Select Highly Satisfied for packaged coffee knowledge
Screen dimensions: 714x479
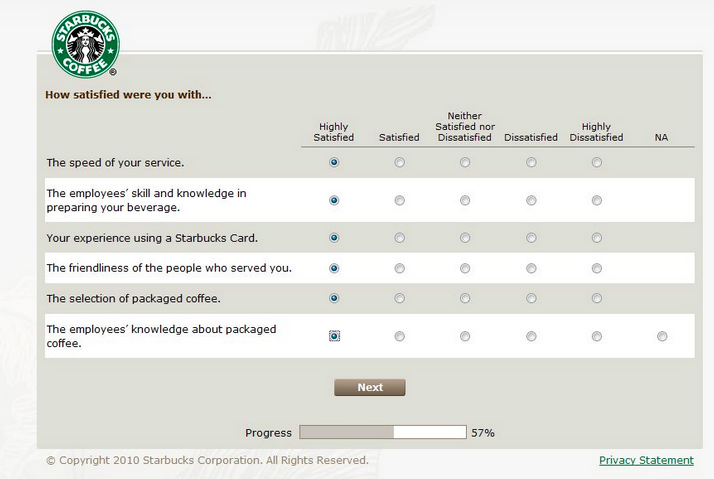click(x=334, y=336)
